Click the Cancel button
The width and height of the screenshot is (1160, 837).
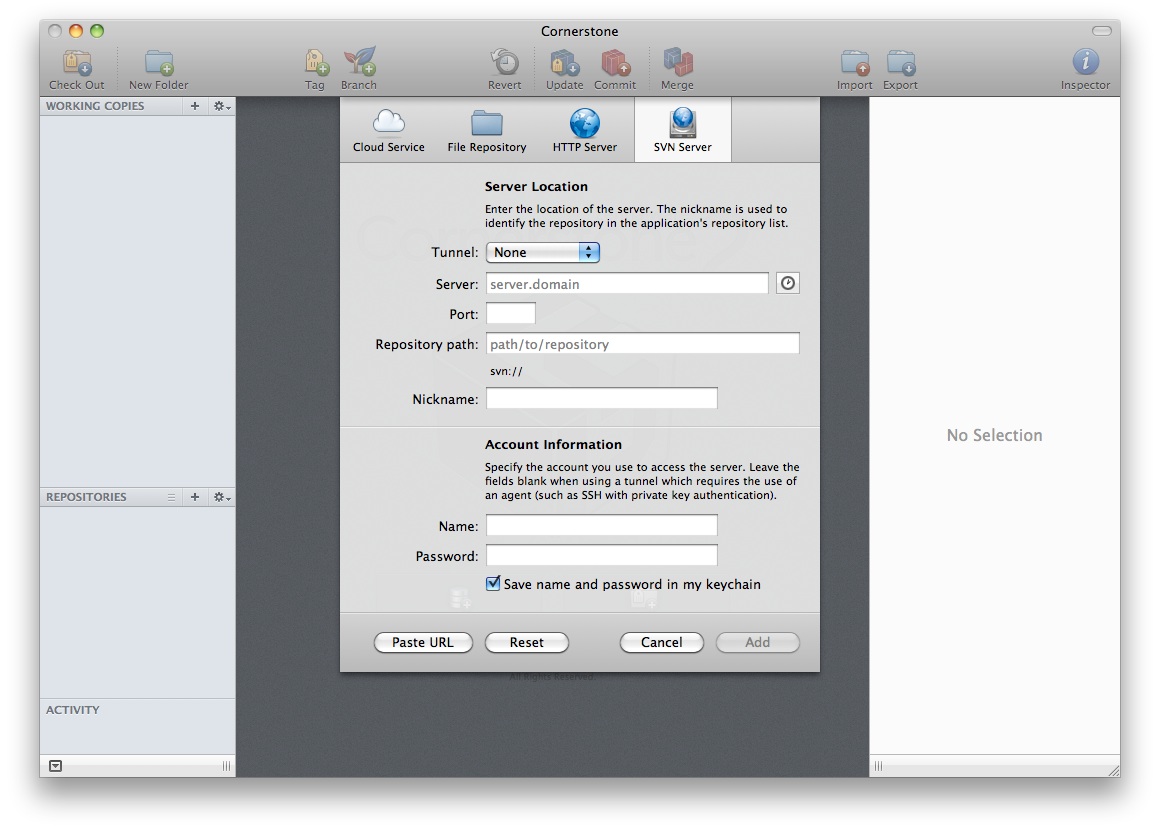[661, 642]
